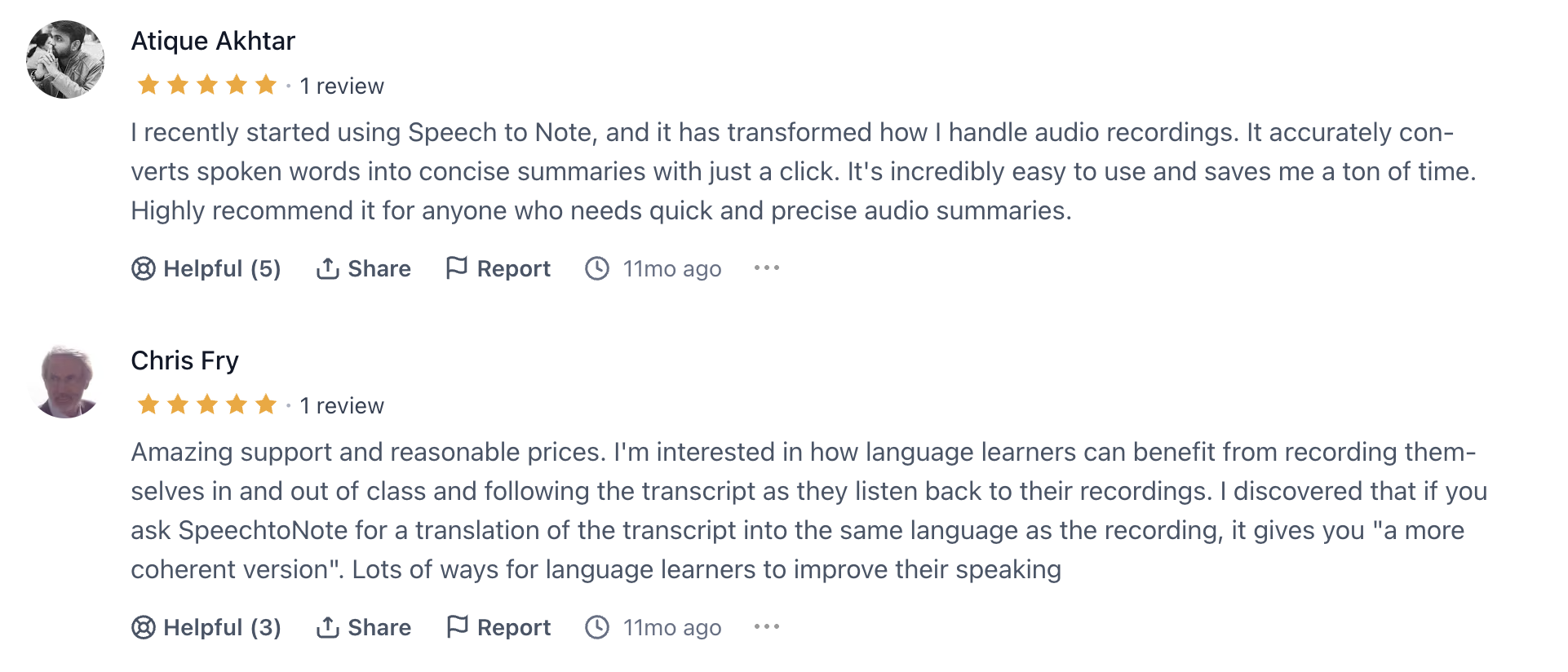Click the clock icon beside Chris Fry's review date

[597, 627]
